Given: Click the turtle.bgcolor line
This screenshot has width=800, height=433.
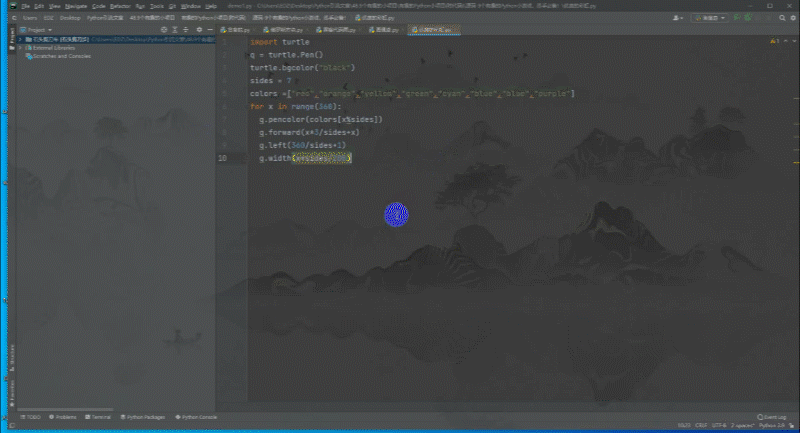Looking at the screenshot, I should 302,68.
